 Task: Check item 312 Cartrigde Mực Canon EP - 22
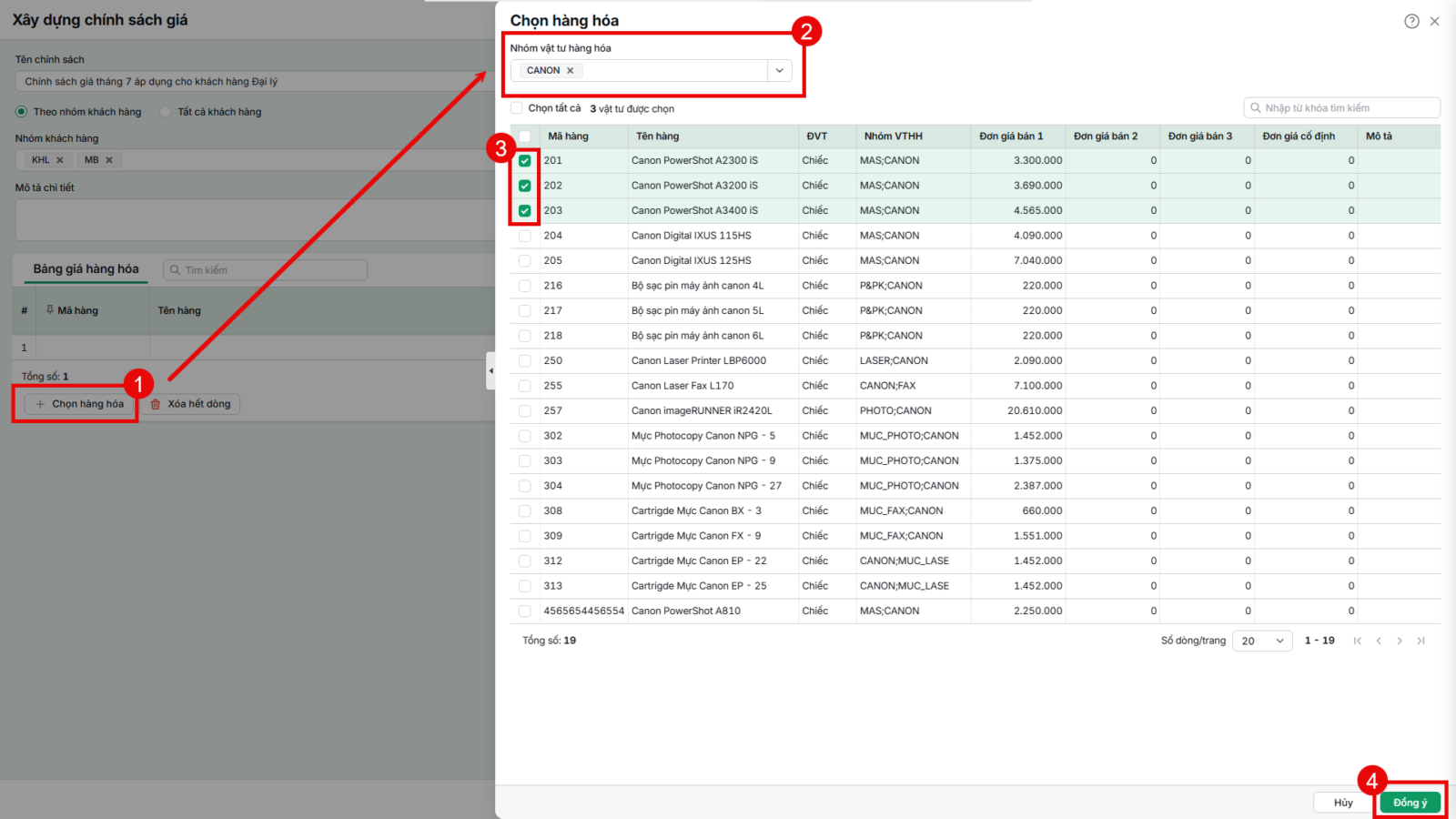(x=525, y=561)
